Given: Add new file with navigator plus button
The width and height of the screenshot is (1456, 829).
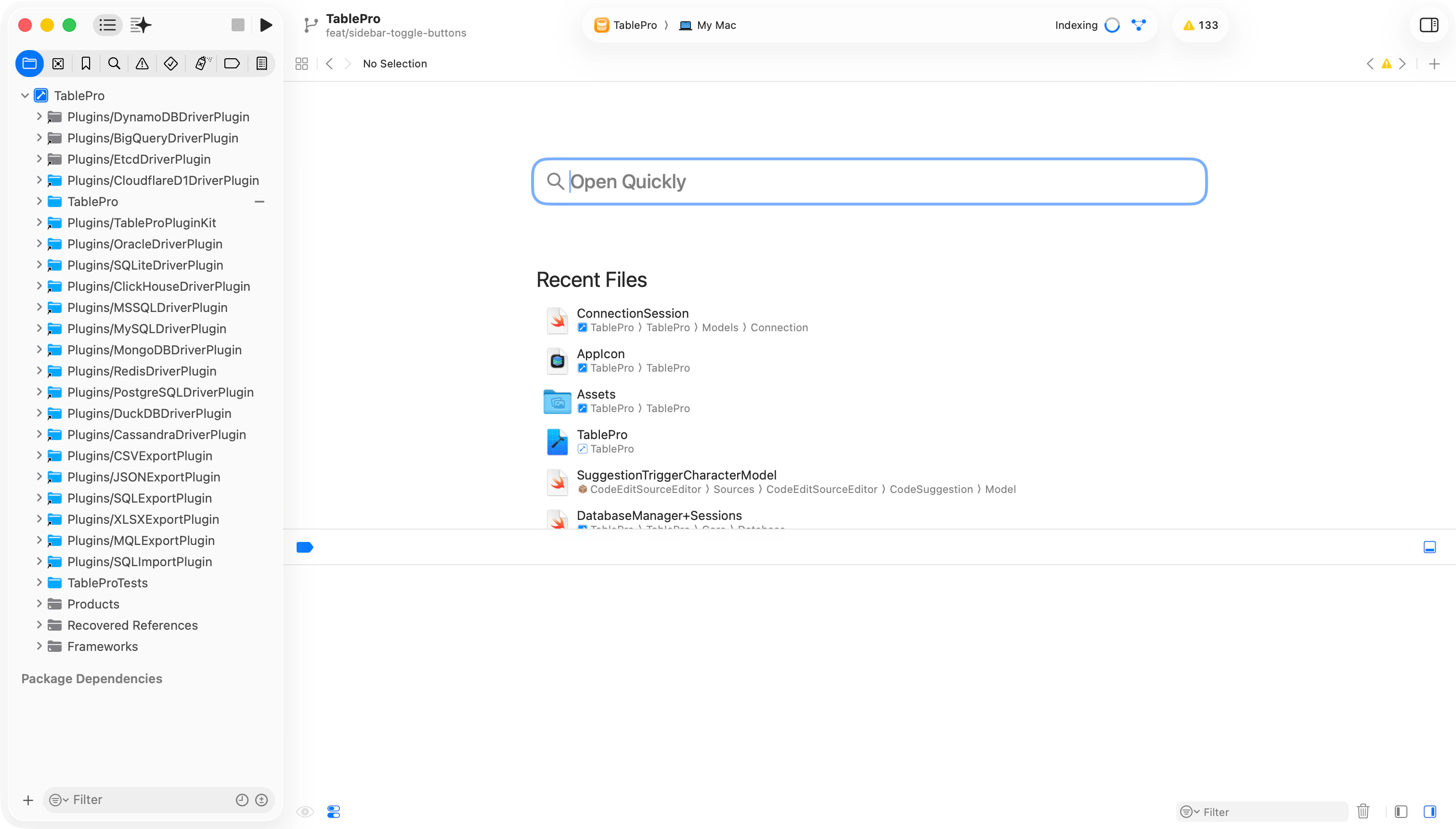Looking at the screenshot, I should (x=28, y=800).
